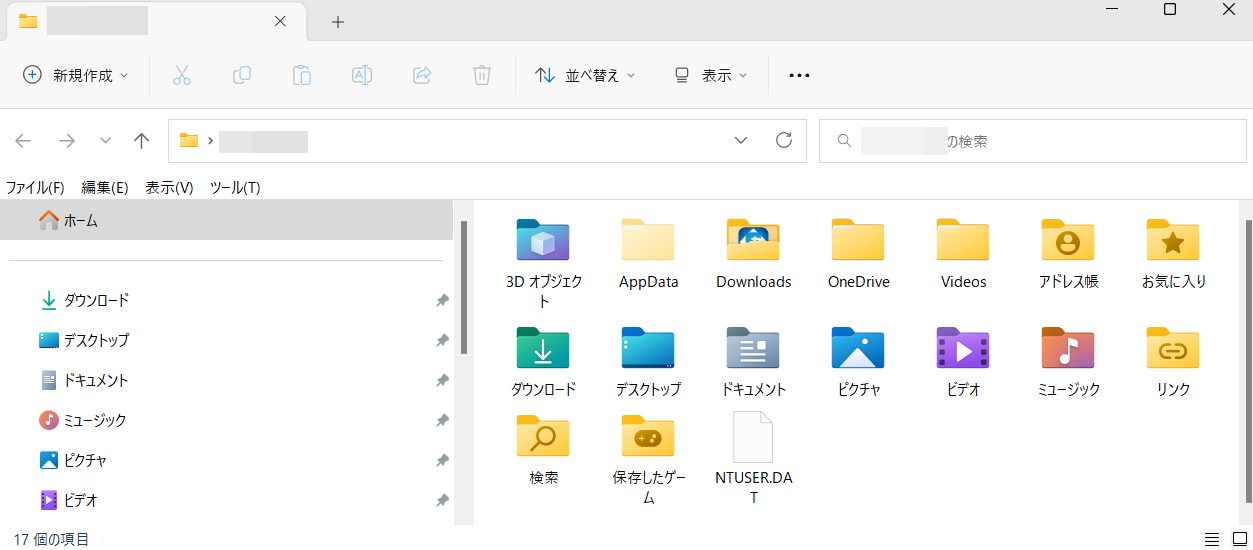Select the リンク folder
Screen dimensions: 1253x550
coord(1173,361)
